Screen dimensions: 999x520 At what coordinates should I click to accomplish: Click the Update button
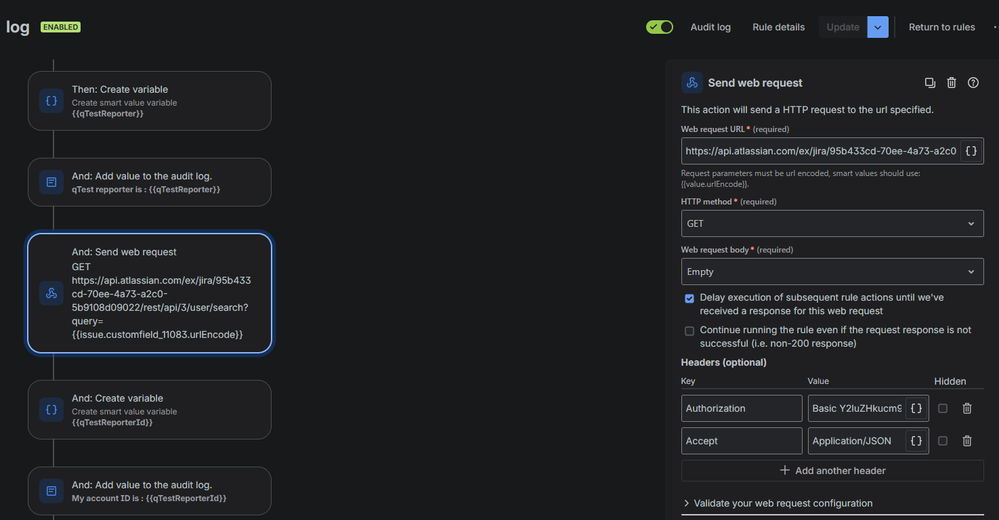[x=843, y=27]
